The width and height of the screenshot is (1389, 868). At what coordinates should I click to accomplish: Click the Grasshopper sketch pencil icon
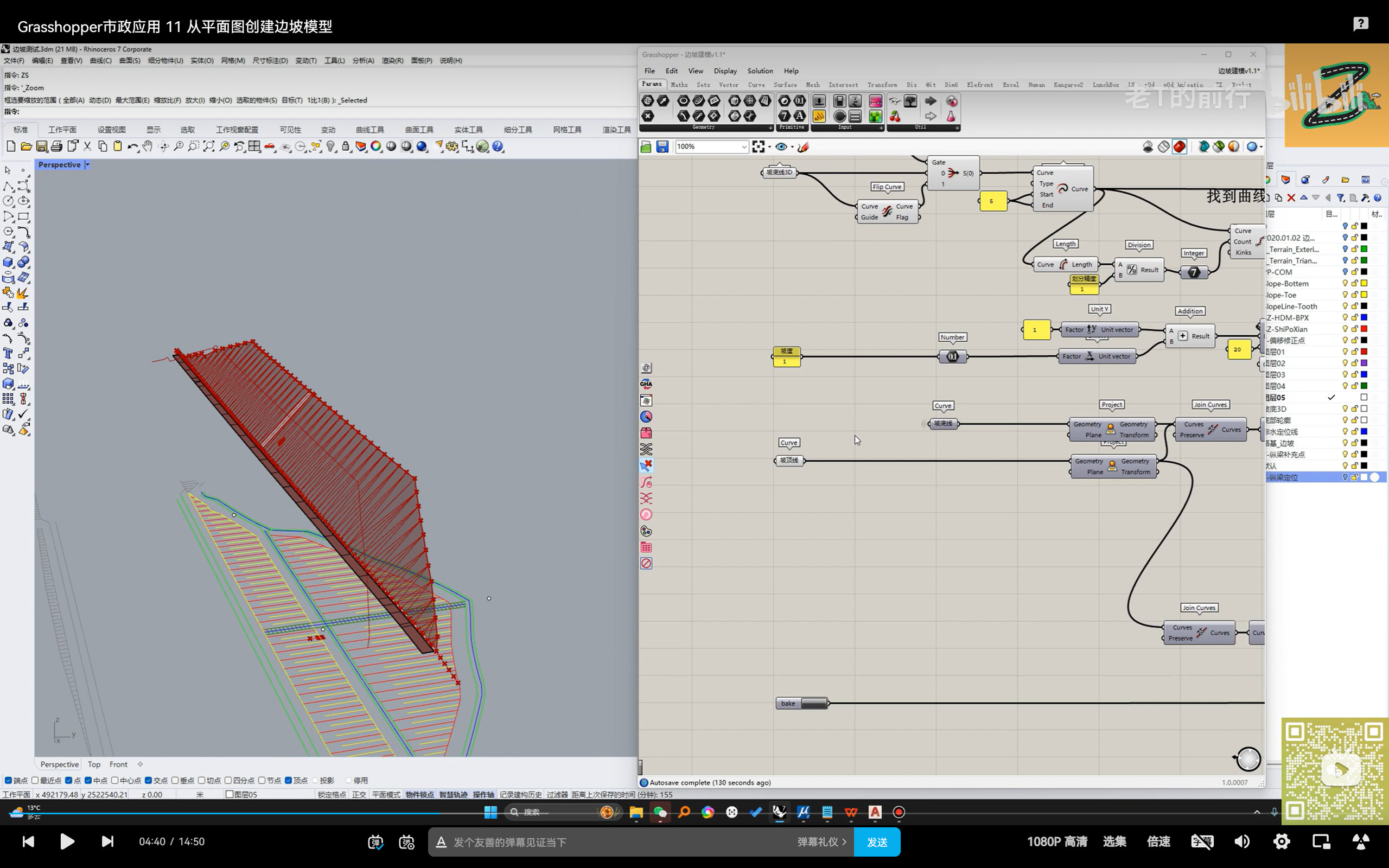click(x=804, y=147)
